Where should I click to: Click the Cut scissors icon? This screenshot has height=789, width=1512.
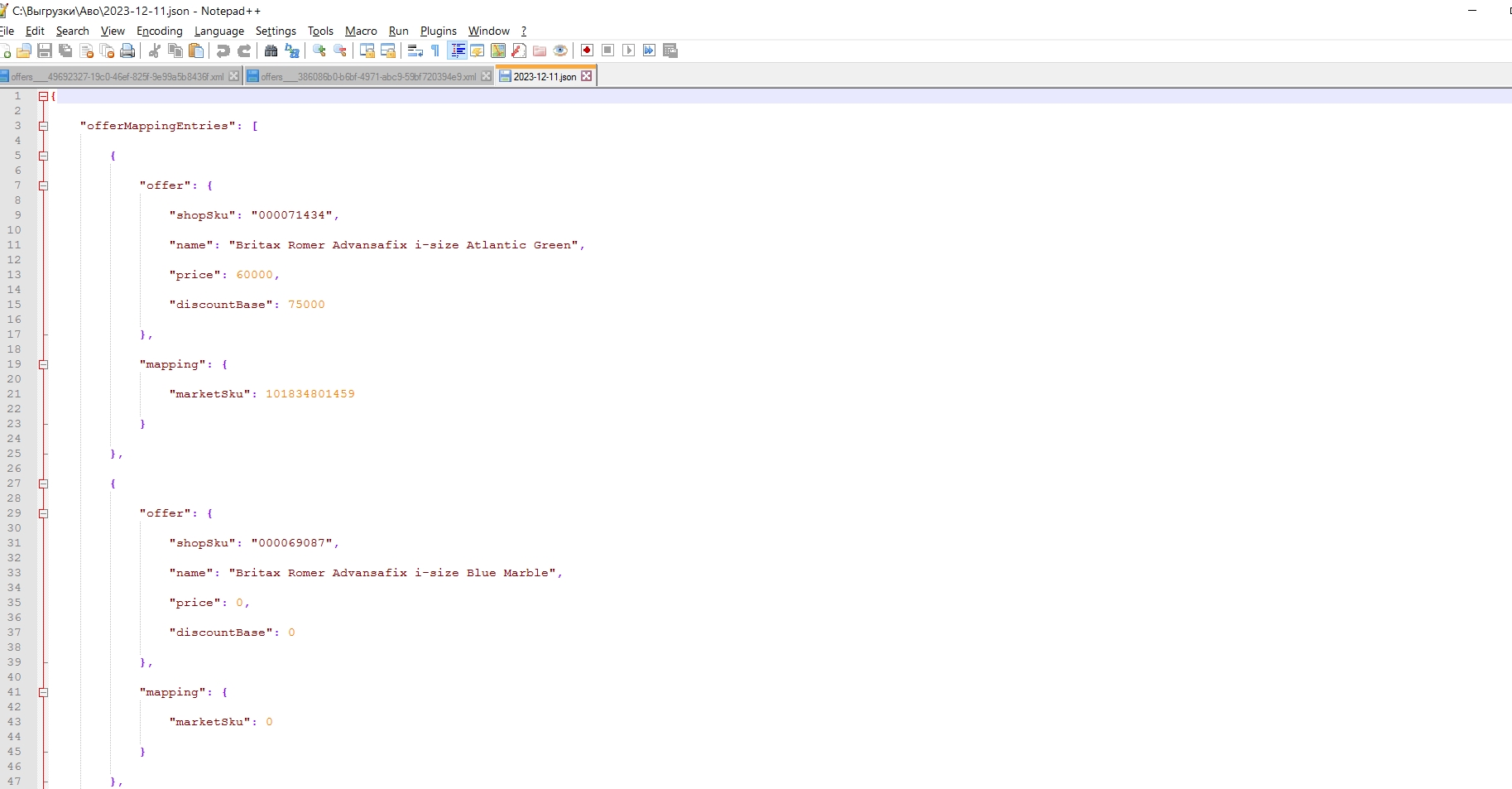point(155,51)
